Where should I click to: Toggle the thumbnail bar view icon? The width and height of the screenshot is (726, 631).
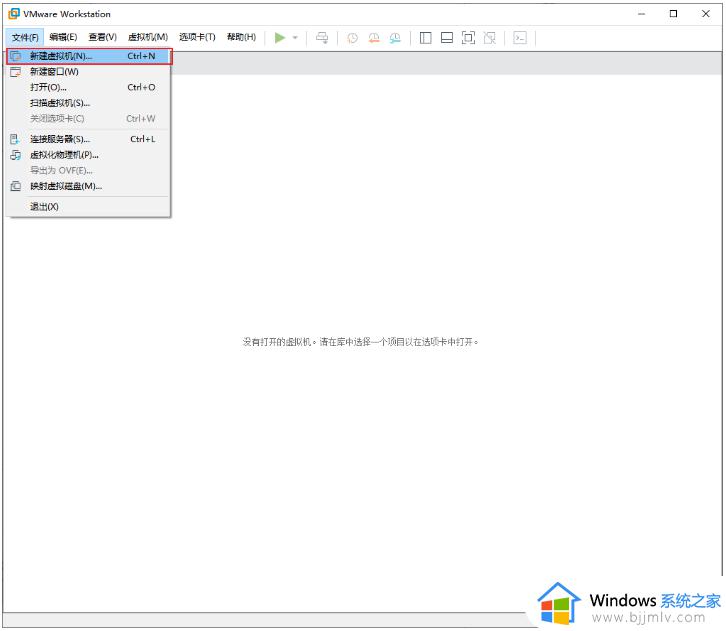tap(447, 37)
